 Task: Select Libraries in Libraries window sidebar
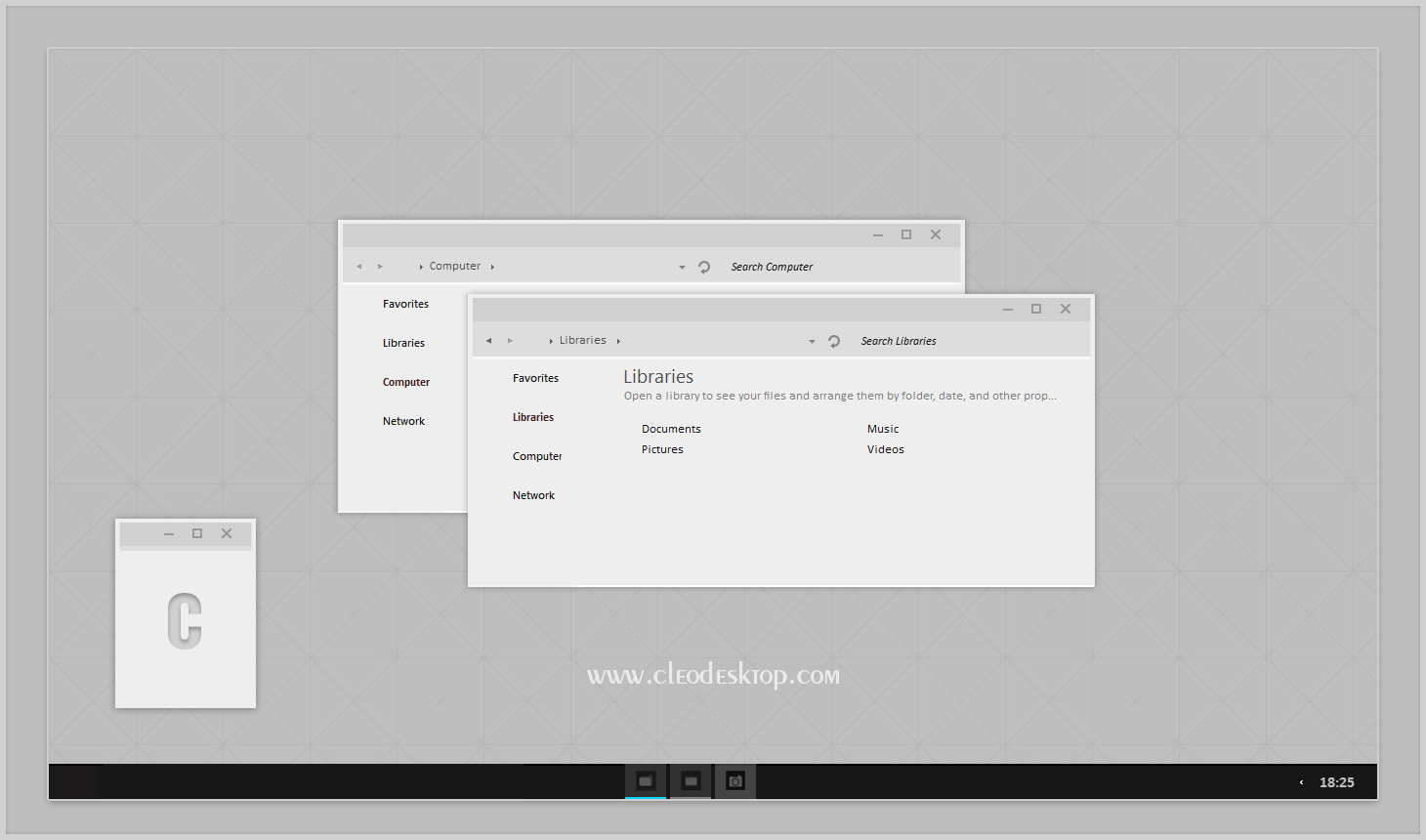533,417
